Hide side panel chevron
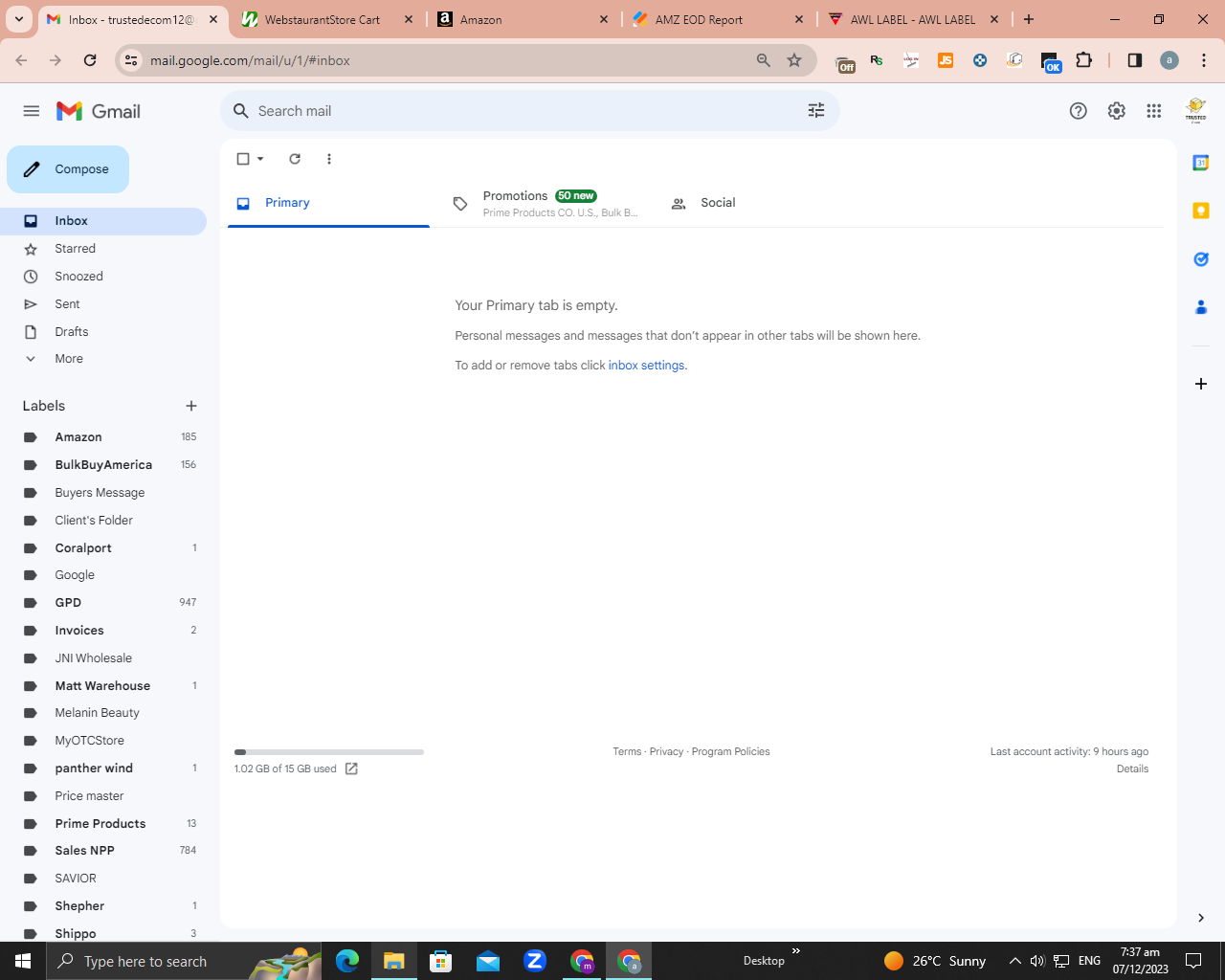This screenshot has height=980, width=1225. click(x=1201, y=918)
